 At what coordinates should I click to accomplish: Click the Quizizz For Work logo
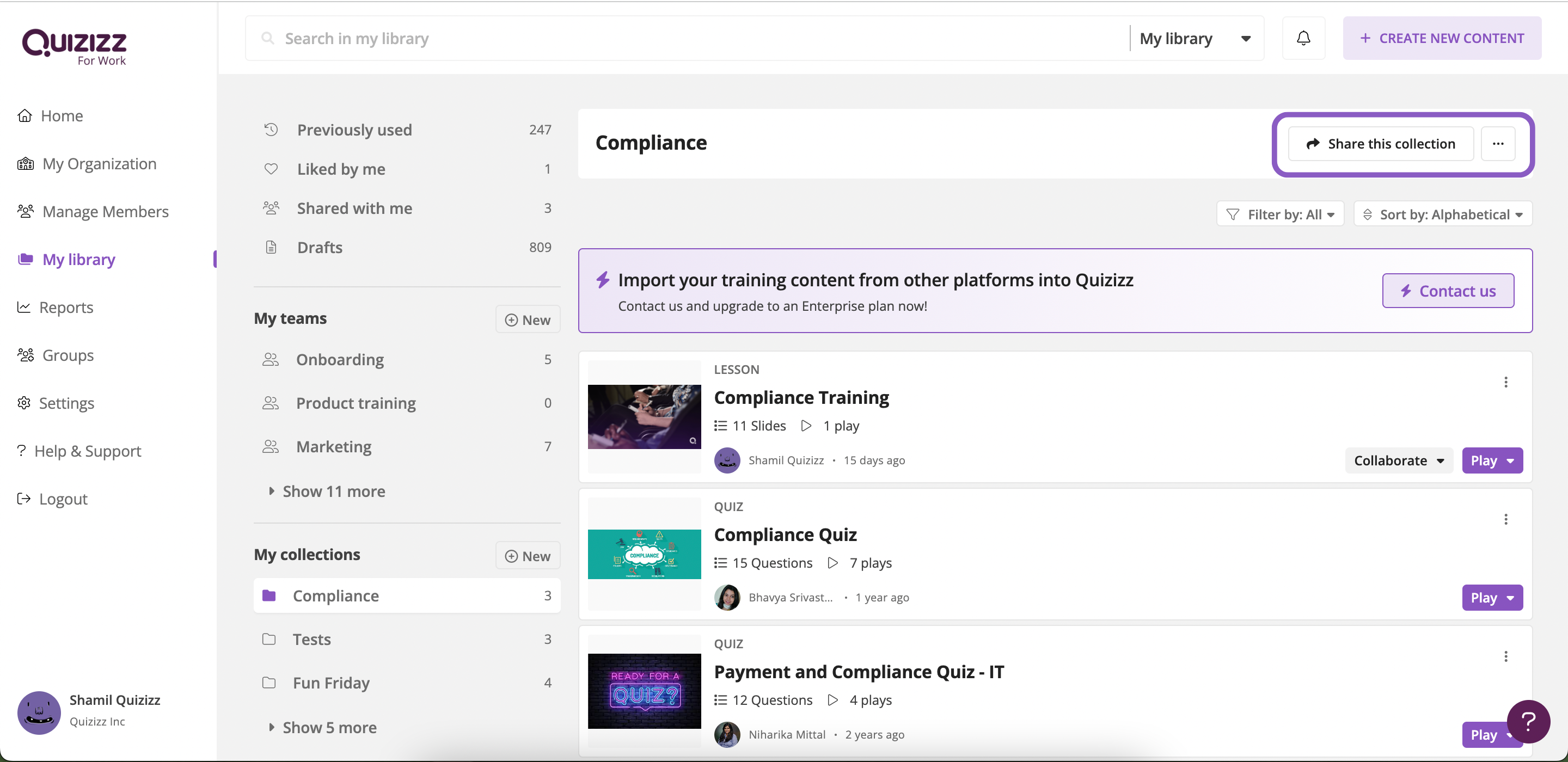tap(74, 46)
